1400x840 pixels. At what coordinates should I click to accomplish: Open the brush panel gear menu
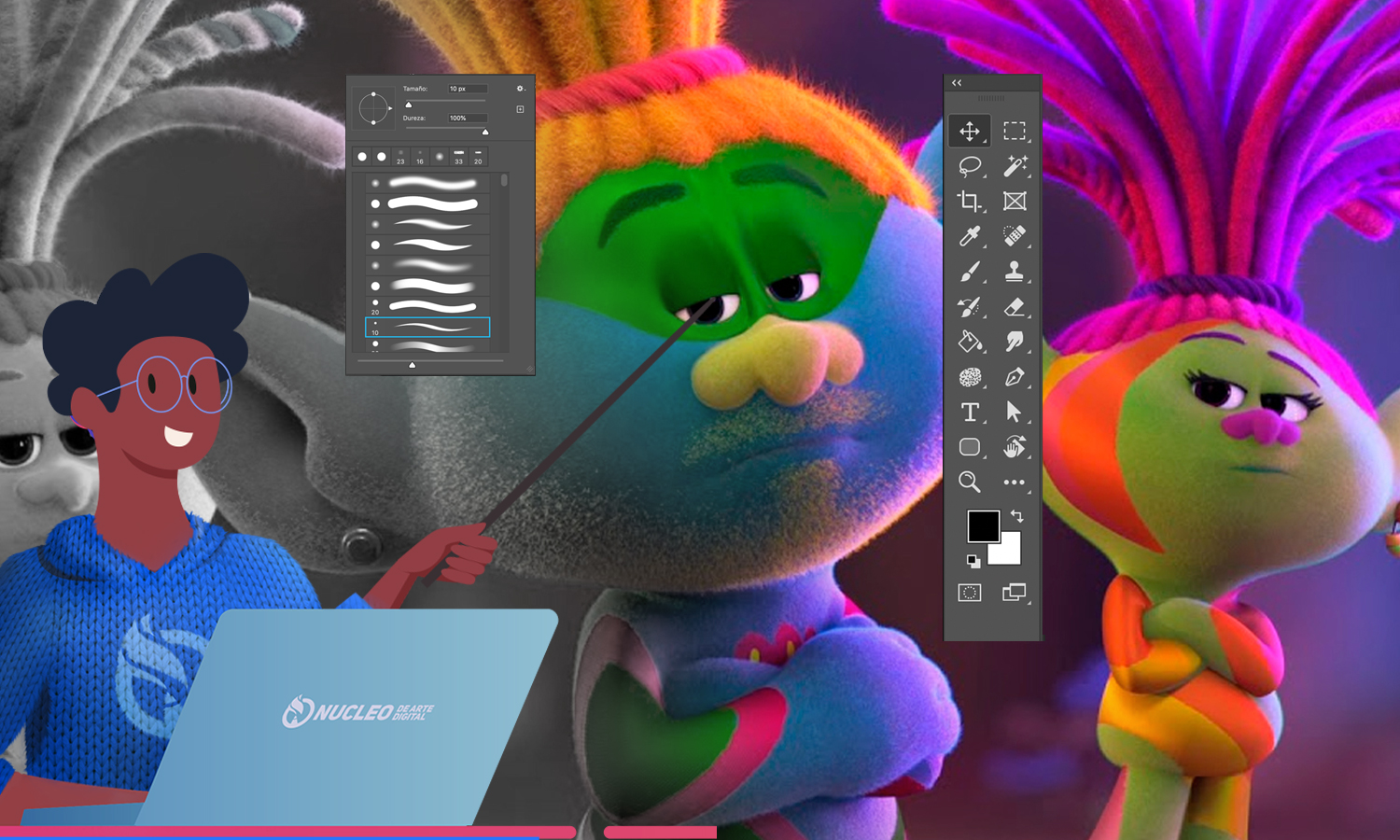coord(521,89)
